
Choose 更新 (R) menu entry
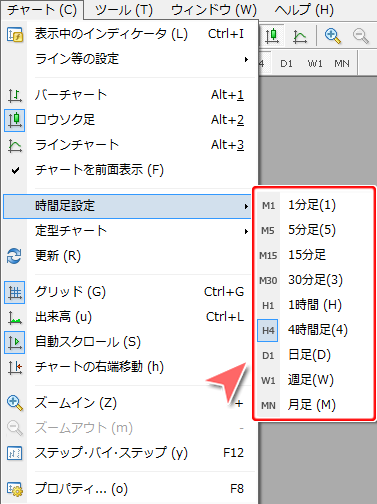point(127,256)
